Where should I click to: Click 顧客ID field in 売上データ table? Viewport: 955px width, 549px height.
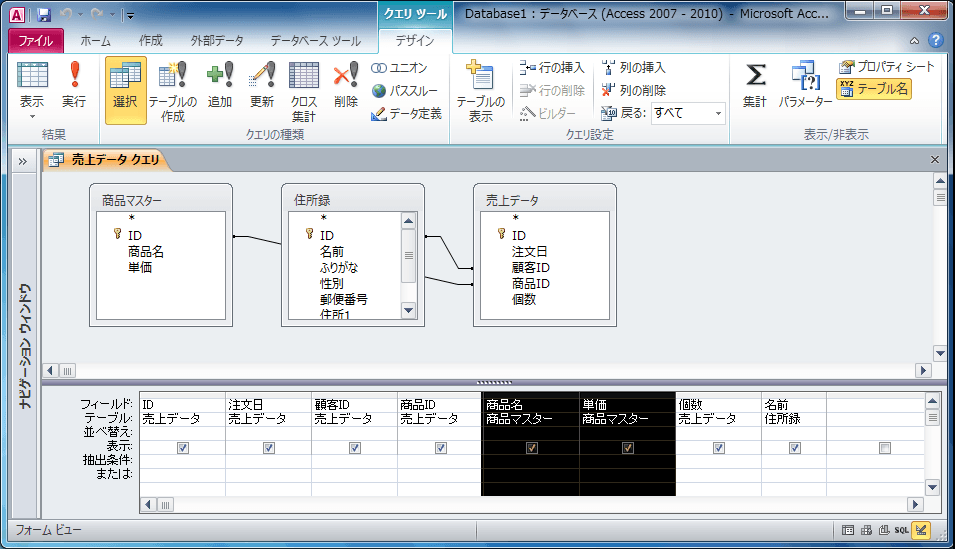click(x=530, y=267)
